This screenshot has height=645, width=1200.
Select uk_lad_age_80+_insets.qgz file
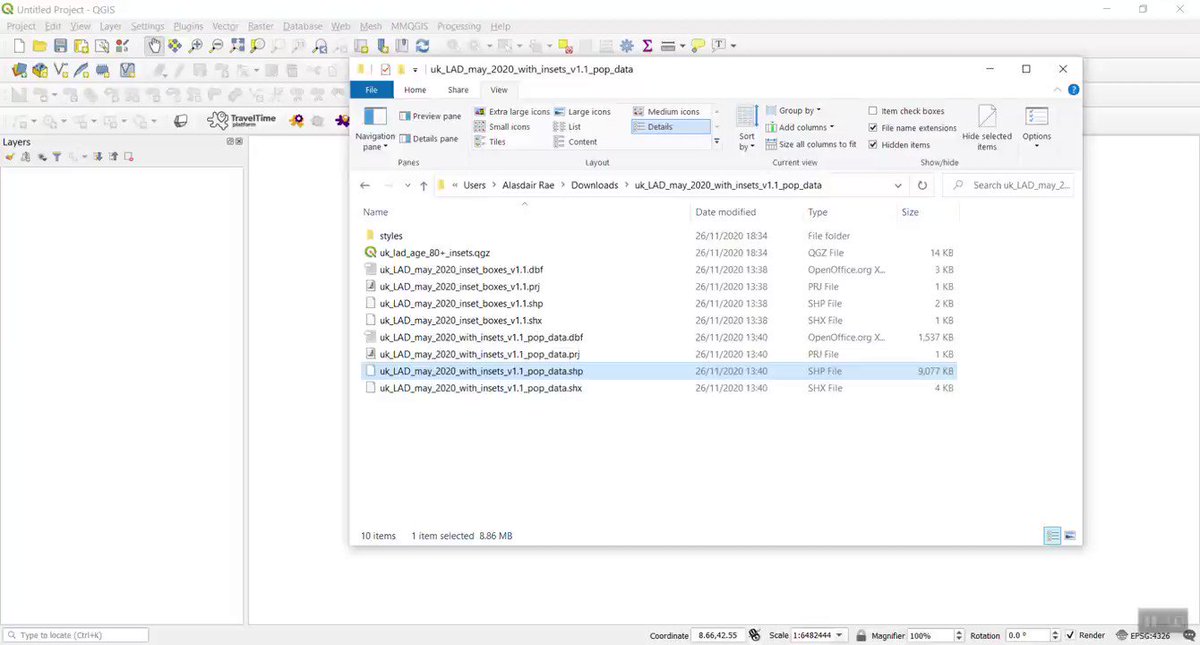[x=435, y=253]
